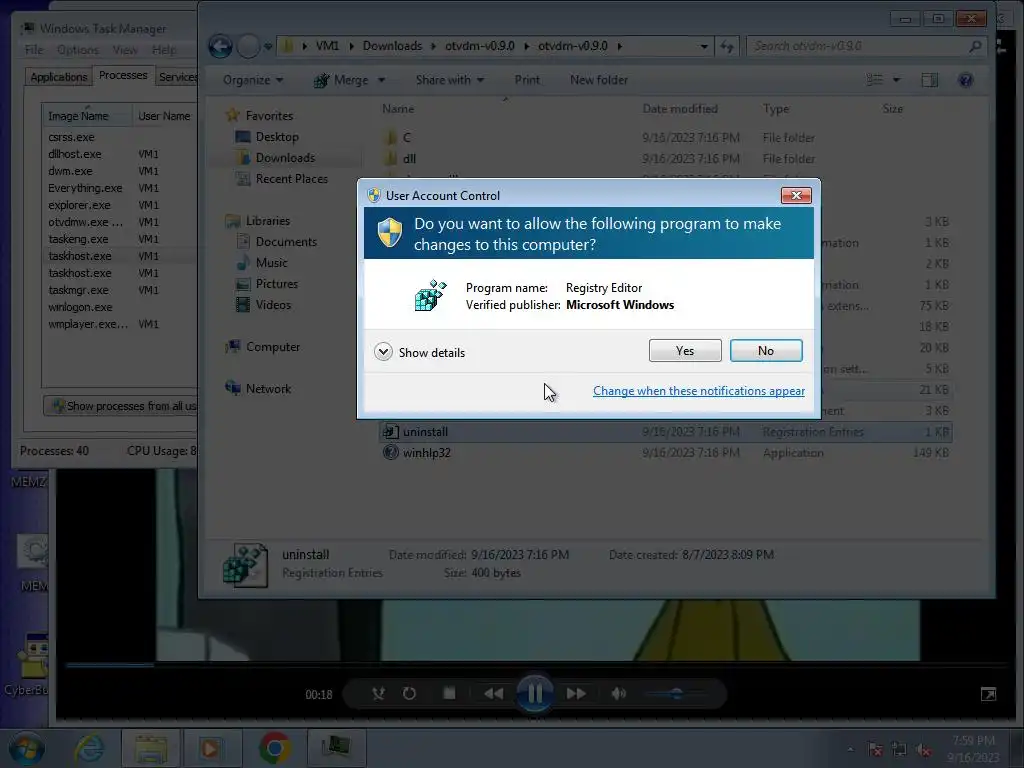
Task: Select the winhlp32 application file
Action: [x=426, y=453]
